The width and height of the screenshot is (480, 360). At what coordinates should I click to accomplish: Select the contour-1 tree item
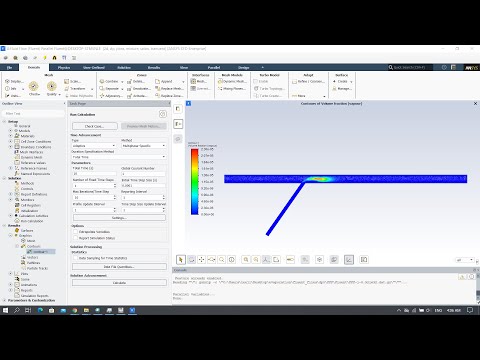[x=41, y=252]
